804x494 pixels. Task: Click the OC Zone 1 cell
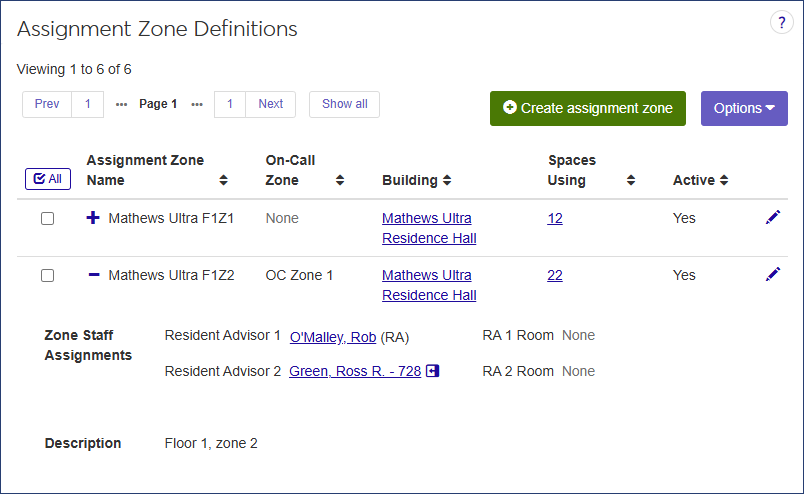pos(299,275)
